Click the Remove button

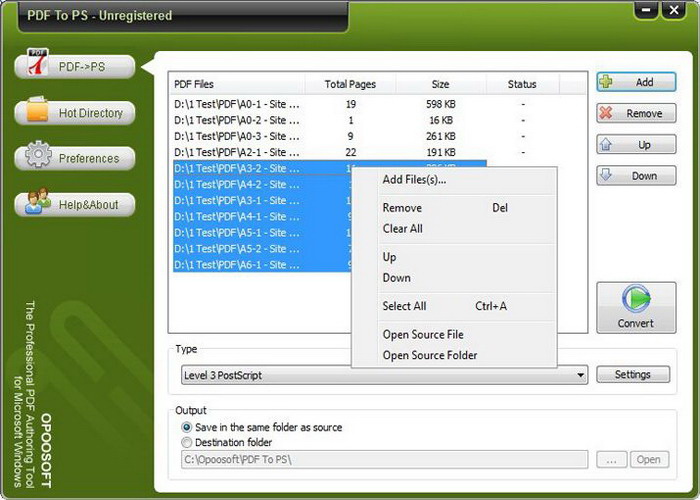(636, 113)
